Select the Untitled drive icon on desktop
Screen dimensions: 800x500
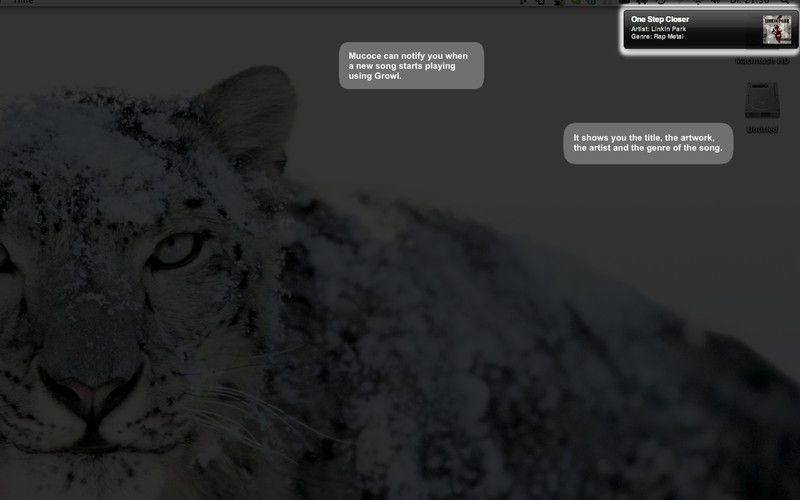pyautogui.click(x=762, y=101)
